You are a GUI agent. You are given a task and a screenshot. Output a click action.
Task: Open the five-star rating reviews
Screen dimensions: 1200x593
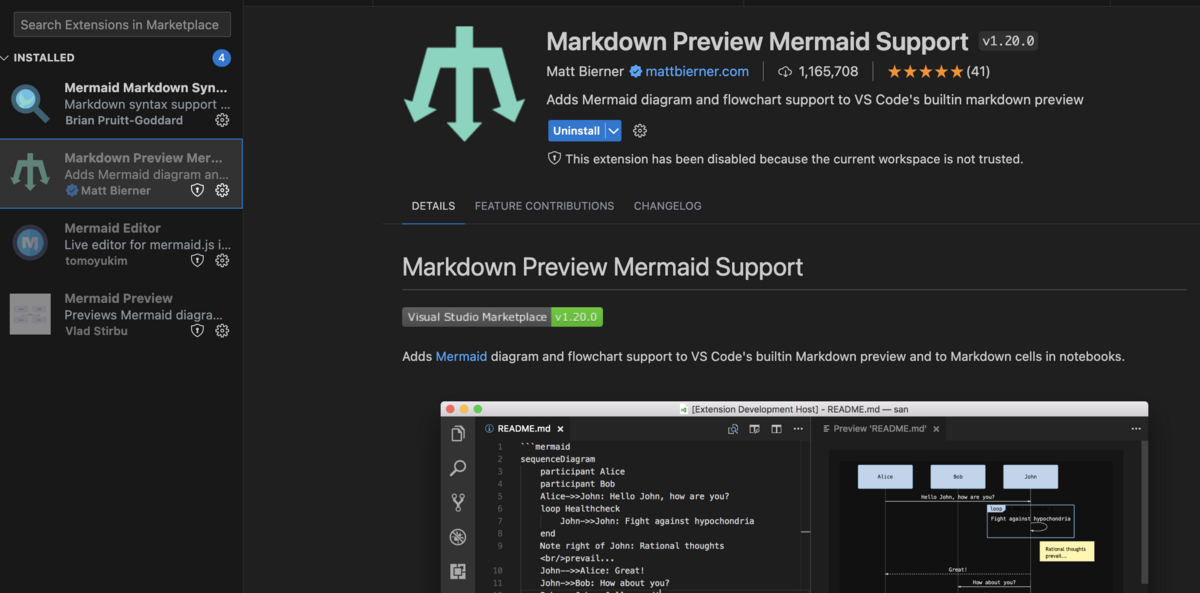(x=925, y=71)
